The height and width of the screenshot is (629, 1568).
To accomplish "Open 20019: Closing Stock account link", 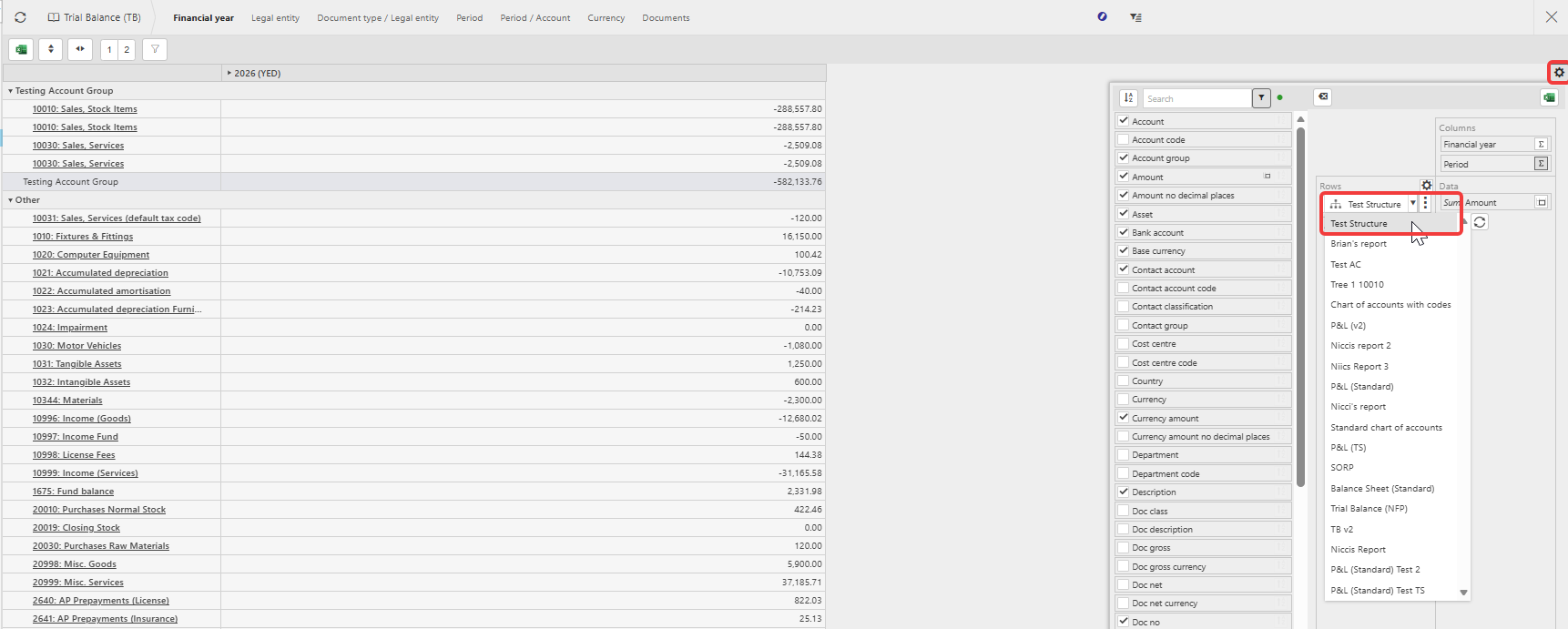I will click(x=76, y=528).
